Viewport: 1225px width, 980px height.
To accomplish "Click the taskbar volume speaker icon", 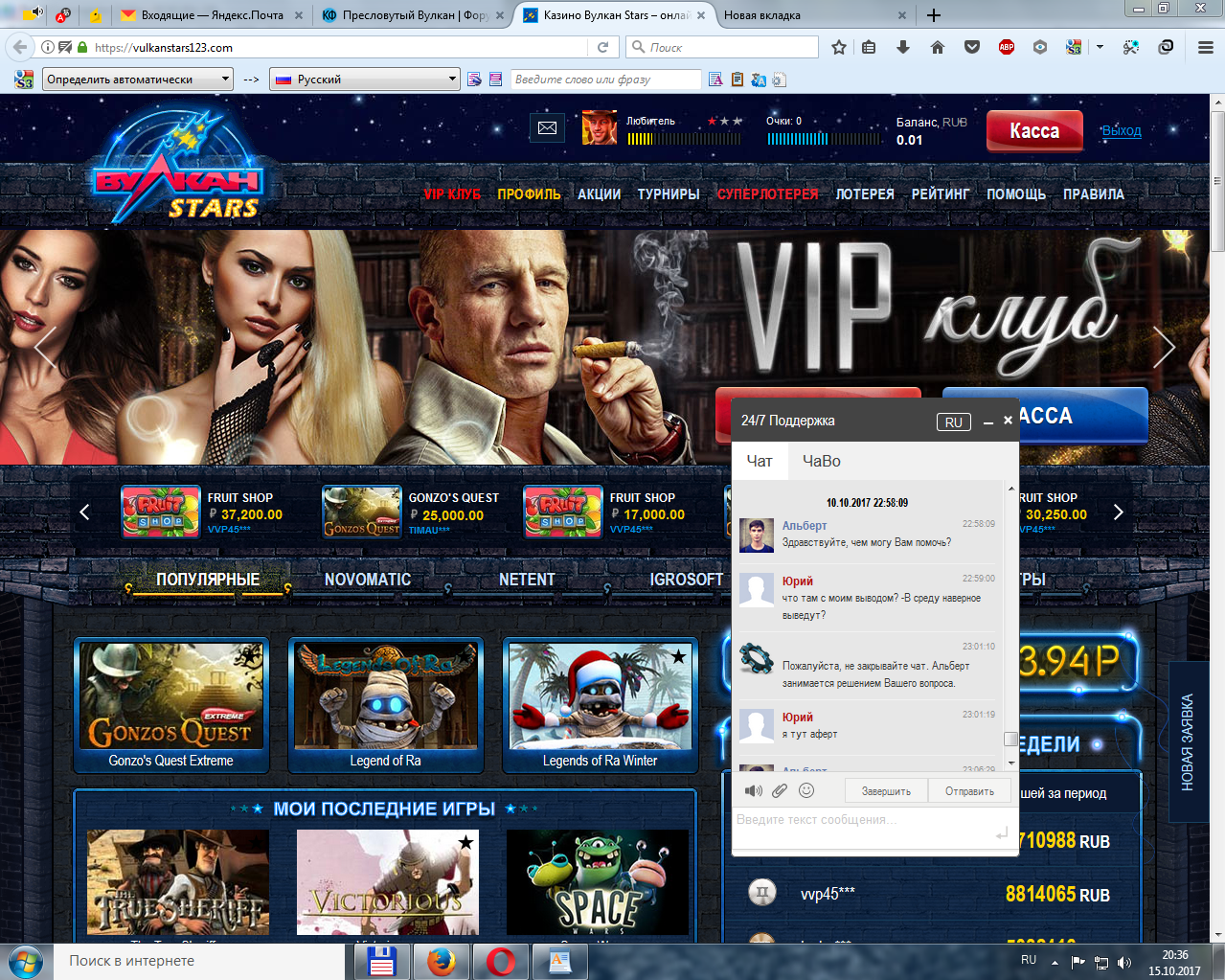I will pos(1124,962).
